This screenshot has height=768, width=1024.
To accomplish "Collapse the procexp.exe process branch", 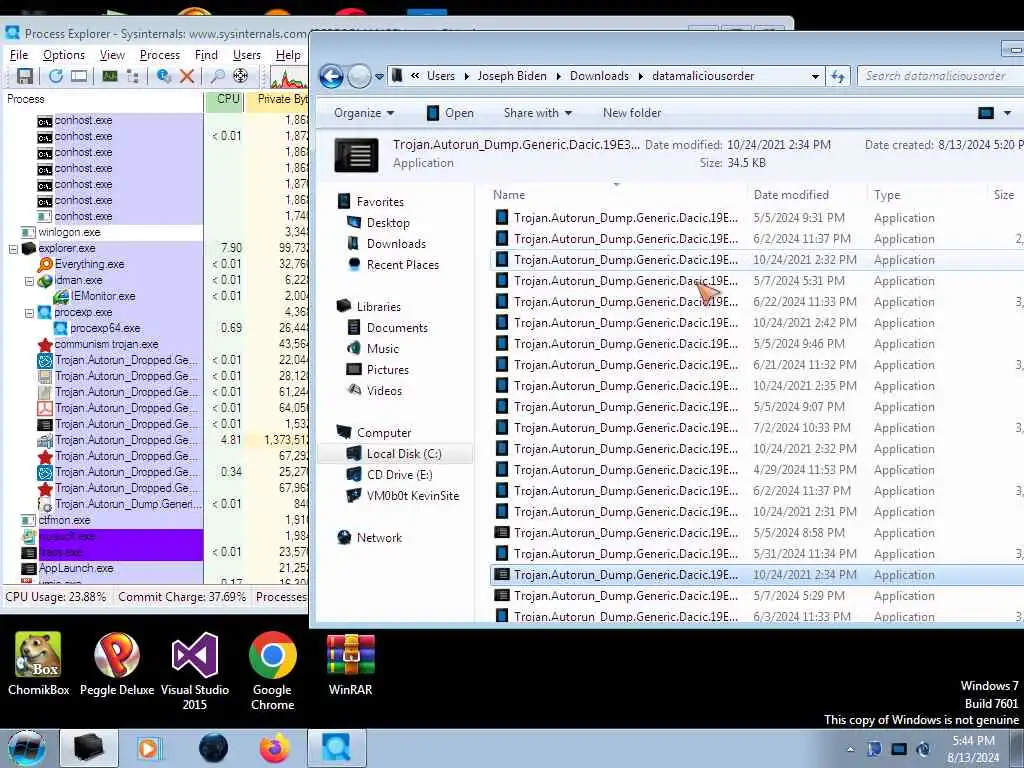I will 29,313.
